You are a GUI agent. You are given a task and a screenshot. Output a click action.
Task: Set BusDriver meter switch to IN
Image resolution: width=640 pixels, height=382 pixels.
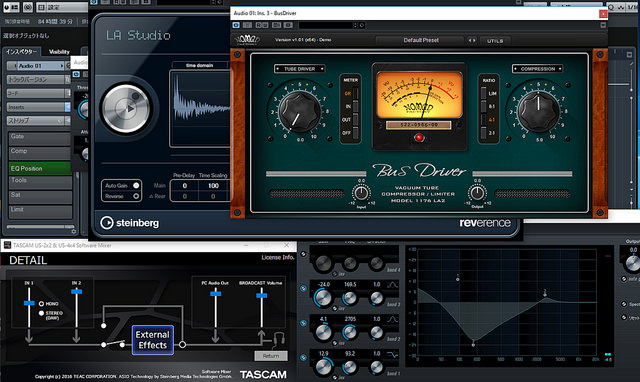pos(355,107)
